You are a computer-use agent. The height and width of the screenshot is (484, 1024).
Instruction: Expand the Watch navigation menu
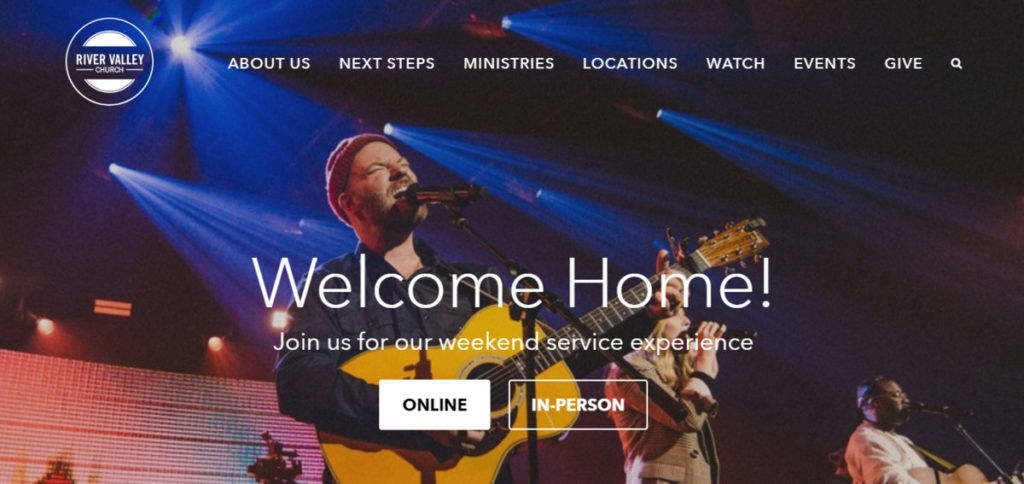735,63
